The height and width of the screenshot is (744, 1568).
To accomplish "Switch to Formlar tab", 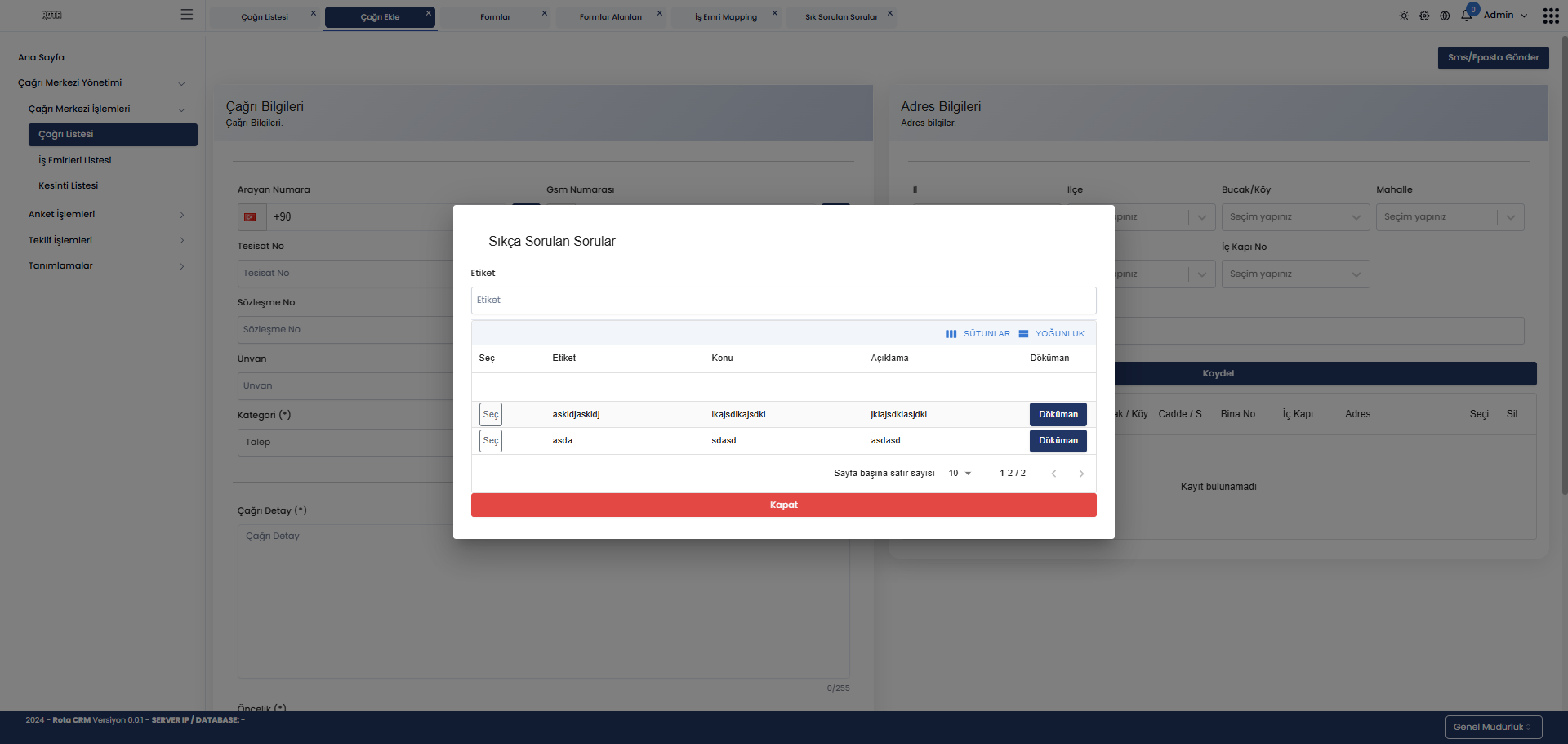I will click(495, 17).
